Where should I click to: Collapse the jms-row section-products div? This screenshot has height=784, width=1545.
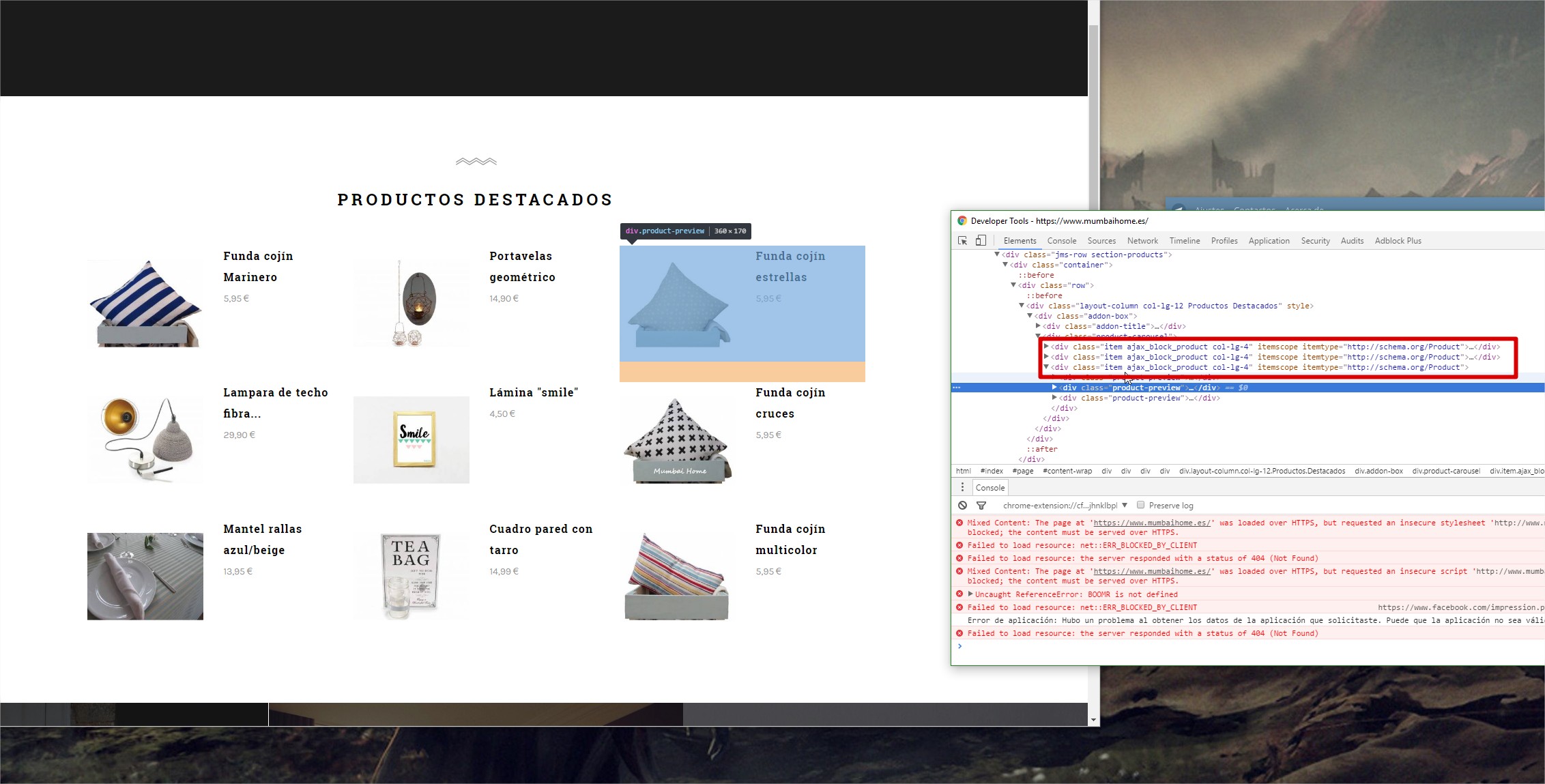[997, 255]
